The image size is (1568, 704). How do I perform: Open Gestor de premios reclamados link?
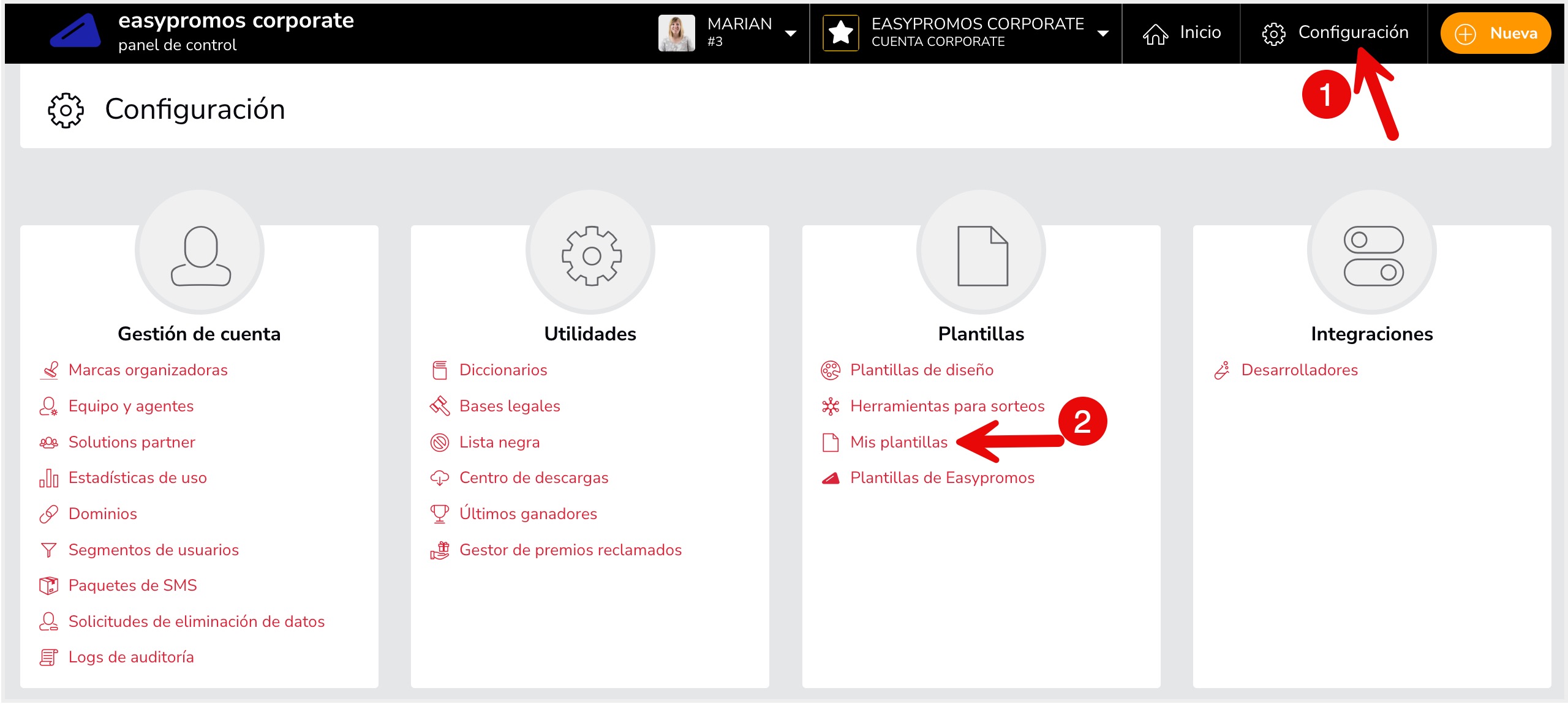coord(571,550)
